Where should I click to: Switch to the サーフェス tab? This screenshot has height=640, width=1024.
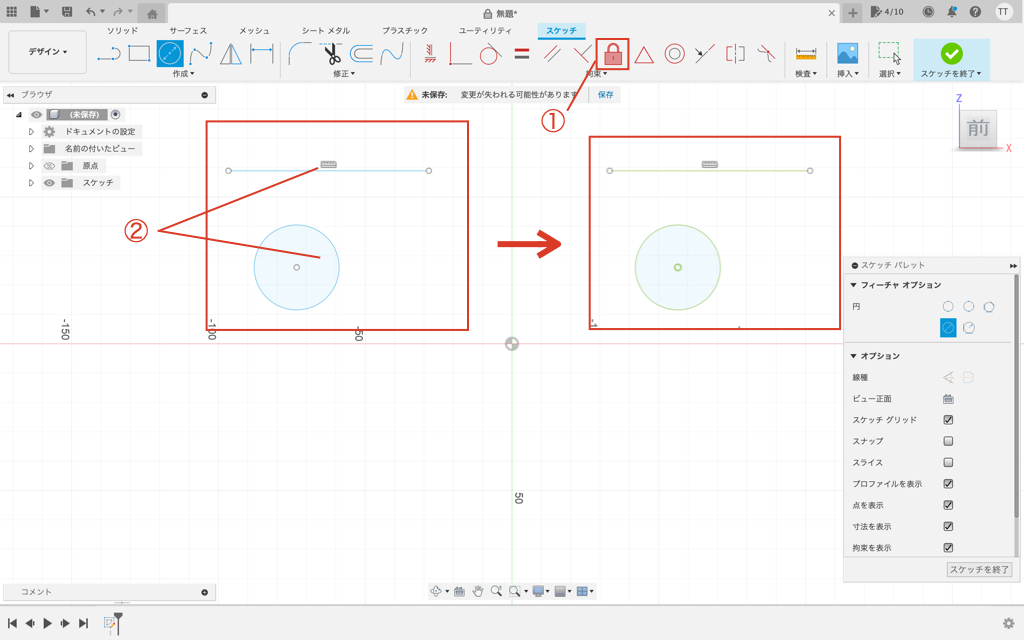[x=188, y=31]
